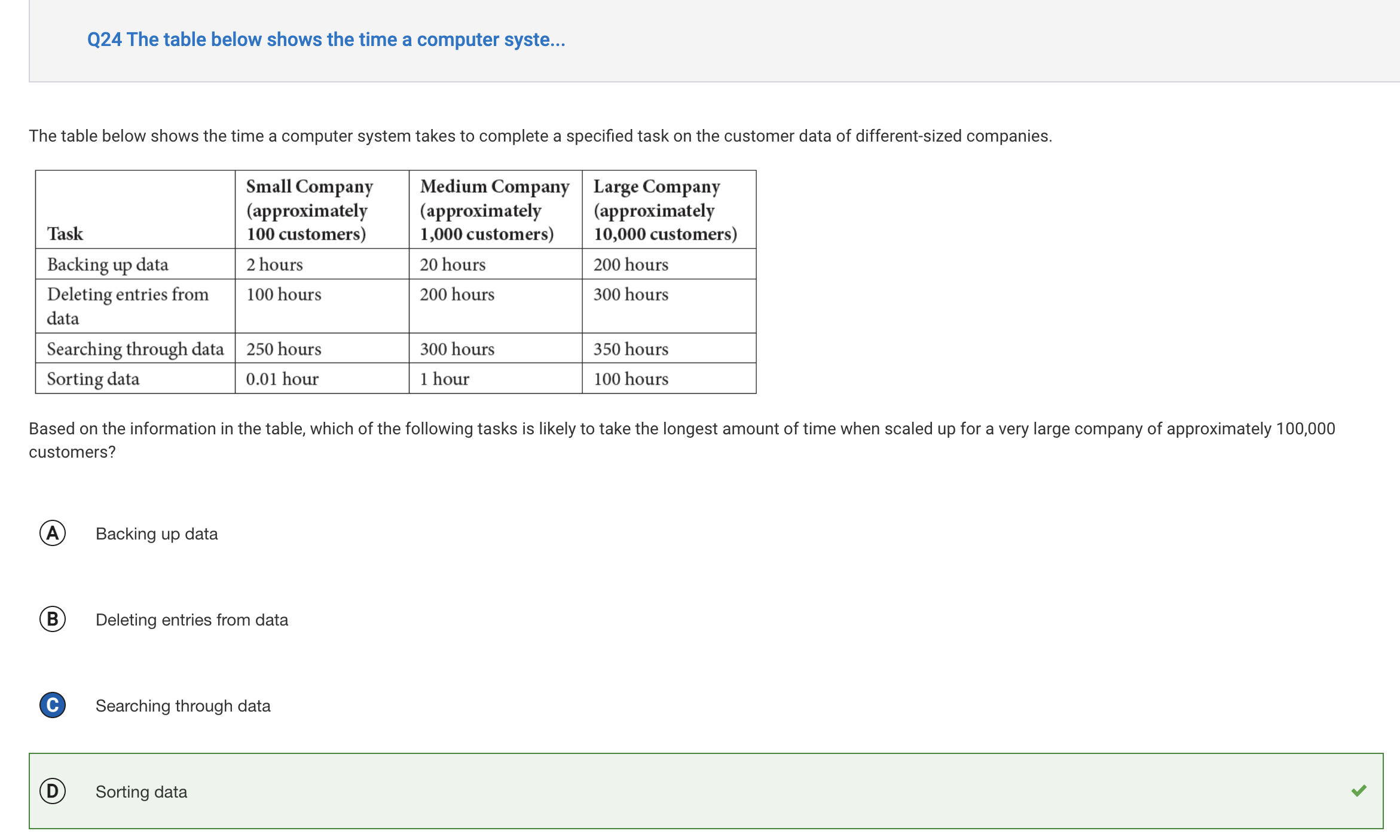Click the '1 hour' table cell
Viewport: 1400px width, 840px height.
point(496,378)
